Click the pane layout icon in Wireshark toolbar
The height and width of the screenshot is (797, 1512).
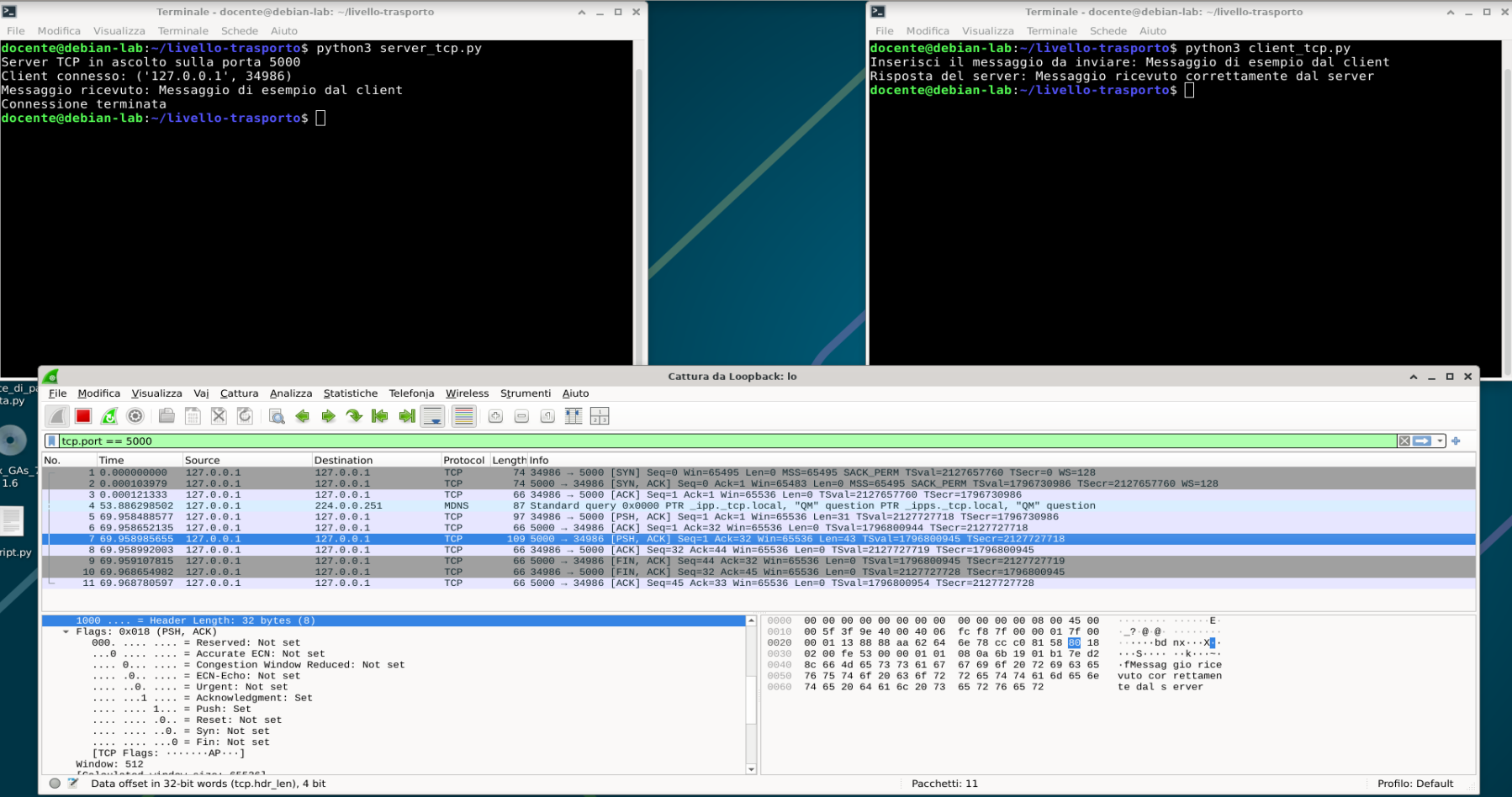pos(600,416)
